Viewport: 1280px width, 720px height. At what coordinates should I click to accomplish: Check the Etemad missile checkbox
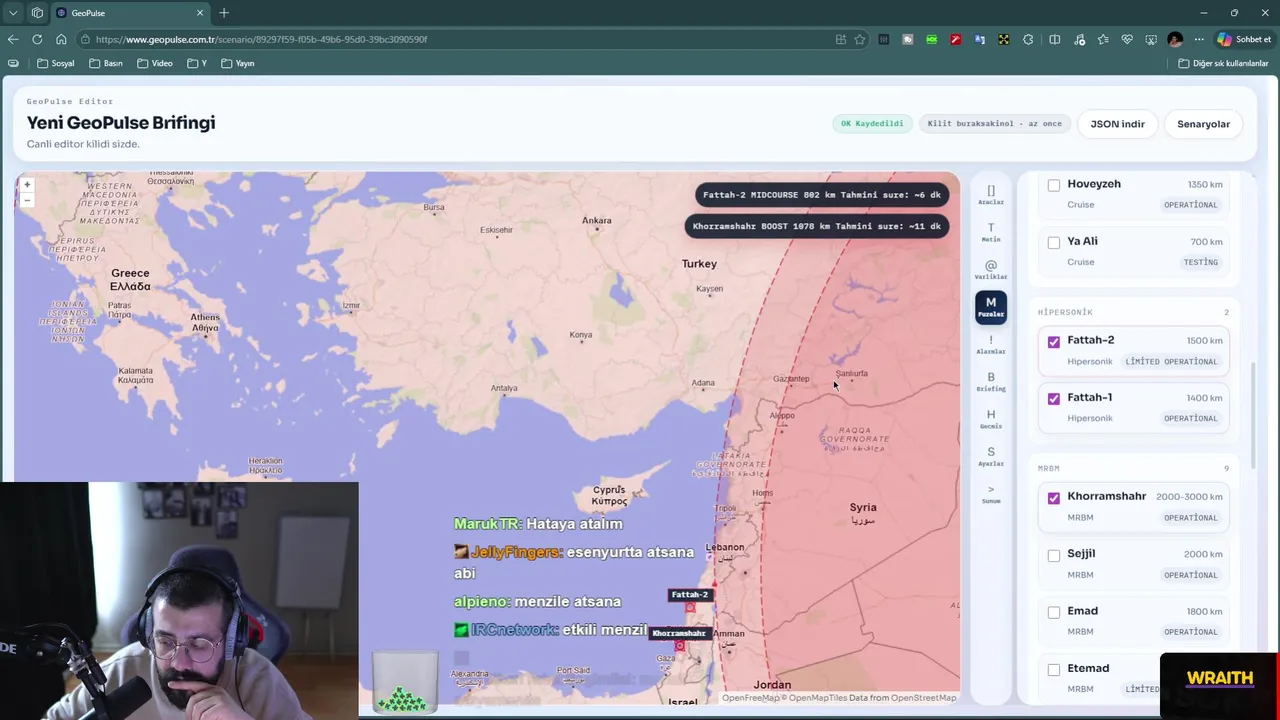tap(1054, 669)
